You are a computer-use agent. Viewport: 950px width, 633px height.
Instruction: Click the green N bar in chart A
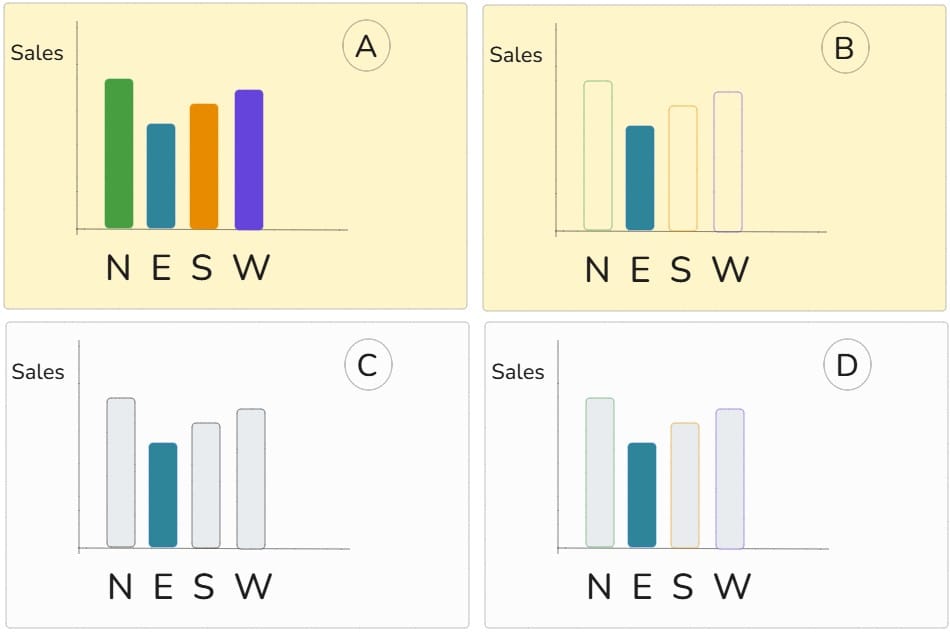click(119, 153)
